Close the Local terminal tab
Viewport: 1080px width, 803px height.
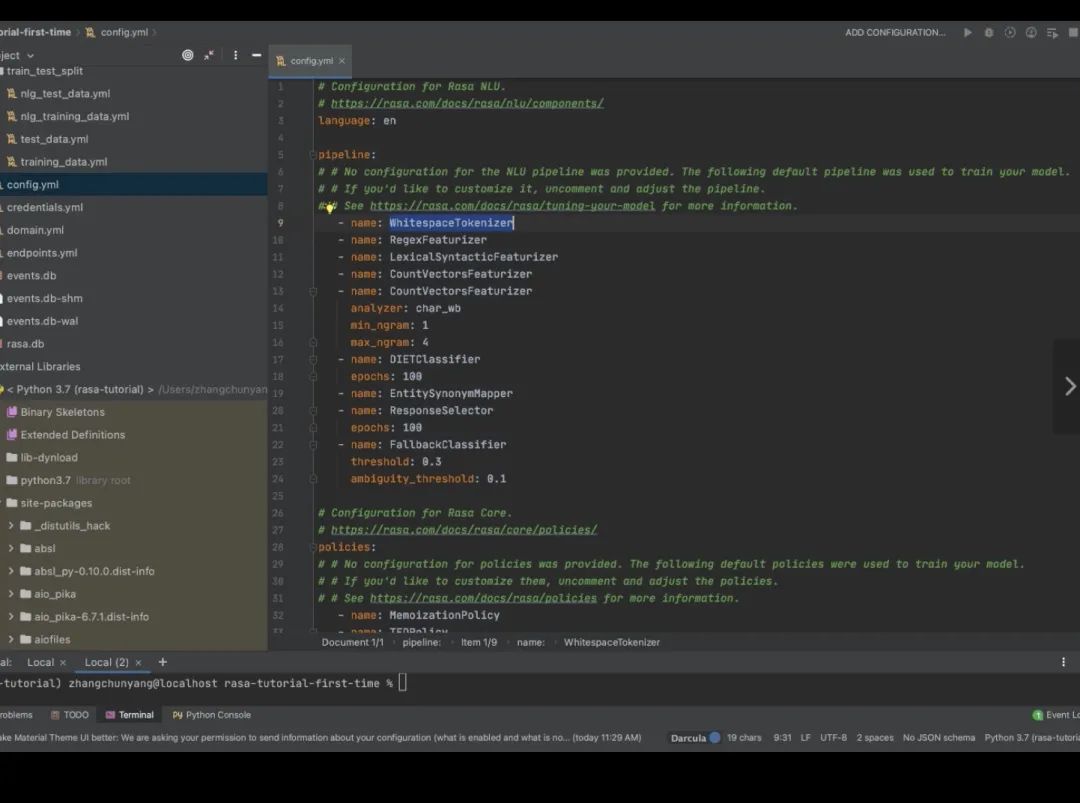coord(63,663)
